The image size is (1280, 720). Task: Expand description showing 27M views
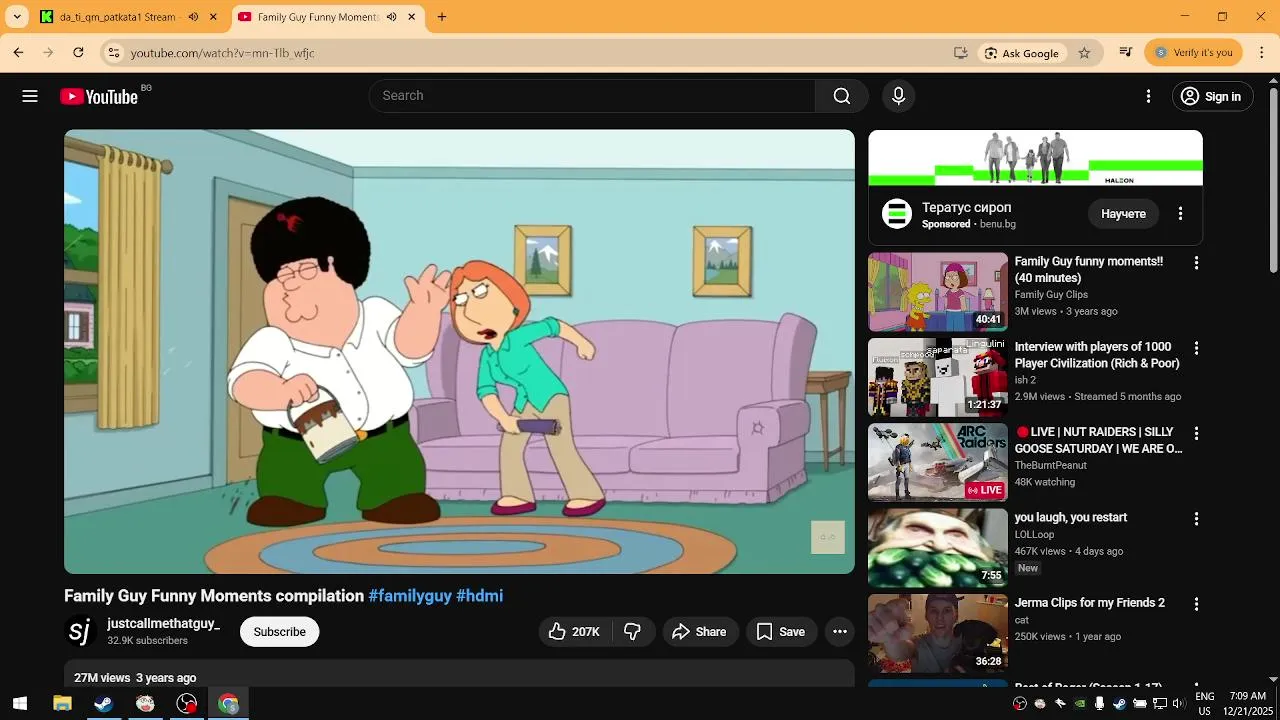click(x=459, y=673)
